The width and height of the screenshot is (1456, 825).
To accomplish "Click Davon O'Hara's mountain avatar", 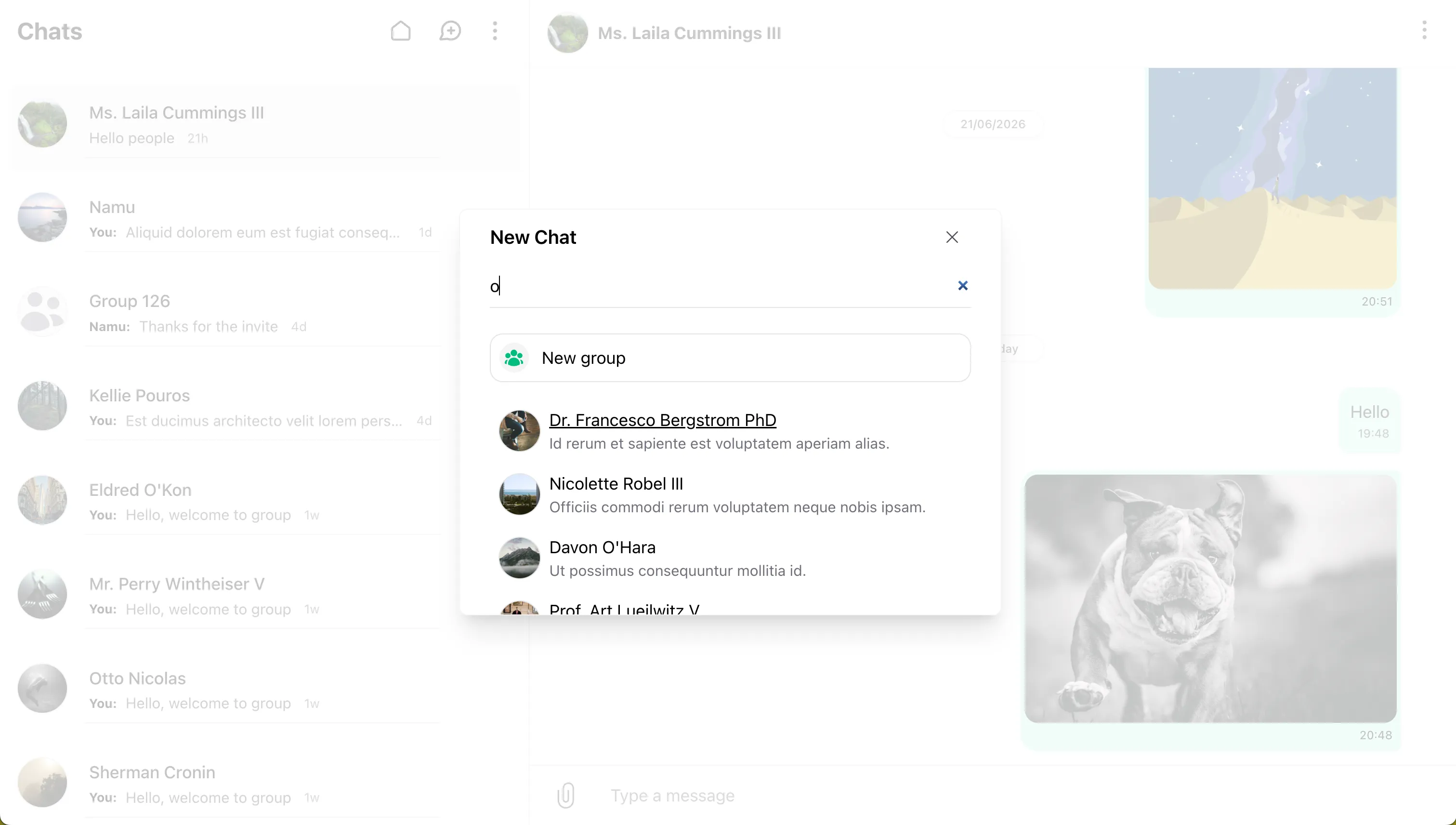I will click(519, 558).
